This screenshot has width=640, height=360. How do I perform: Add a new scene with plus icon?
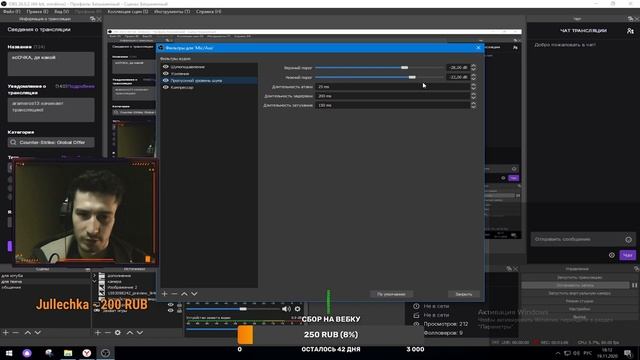pyautogui.click(x=6, y=333)
